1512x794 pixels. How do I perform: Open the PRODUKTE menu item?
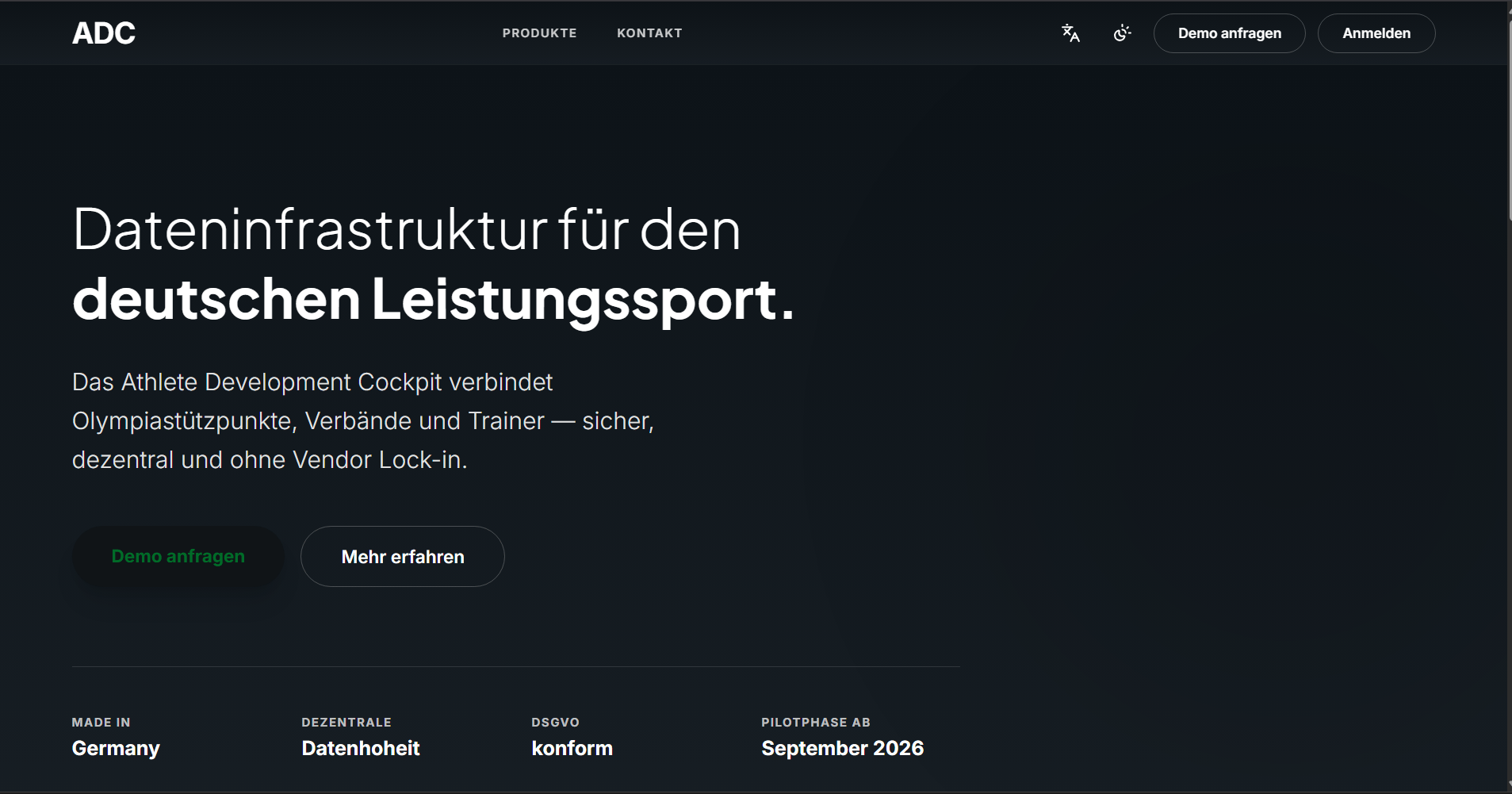click(539, 33)
